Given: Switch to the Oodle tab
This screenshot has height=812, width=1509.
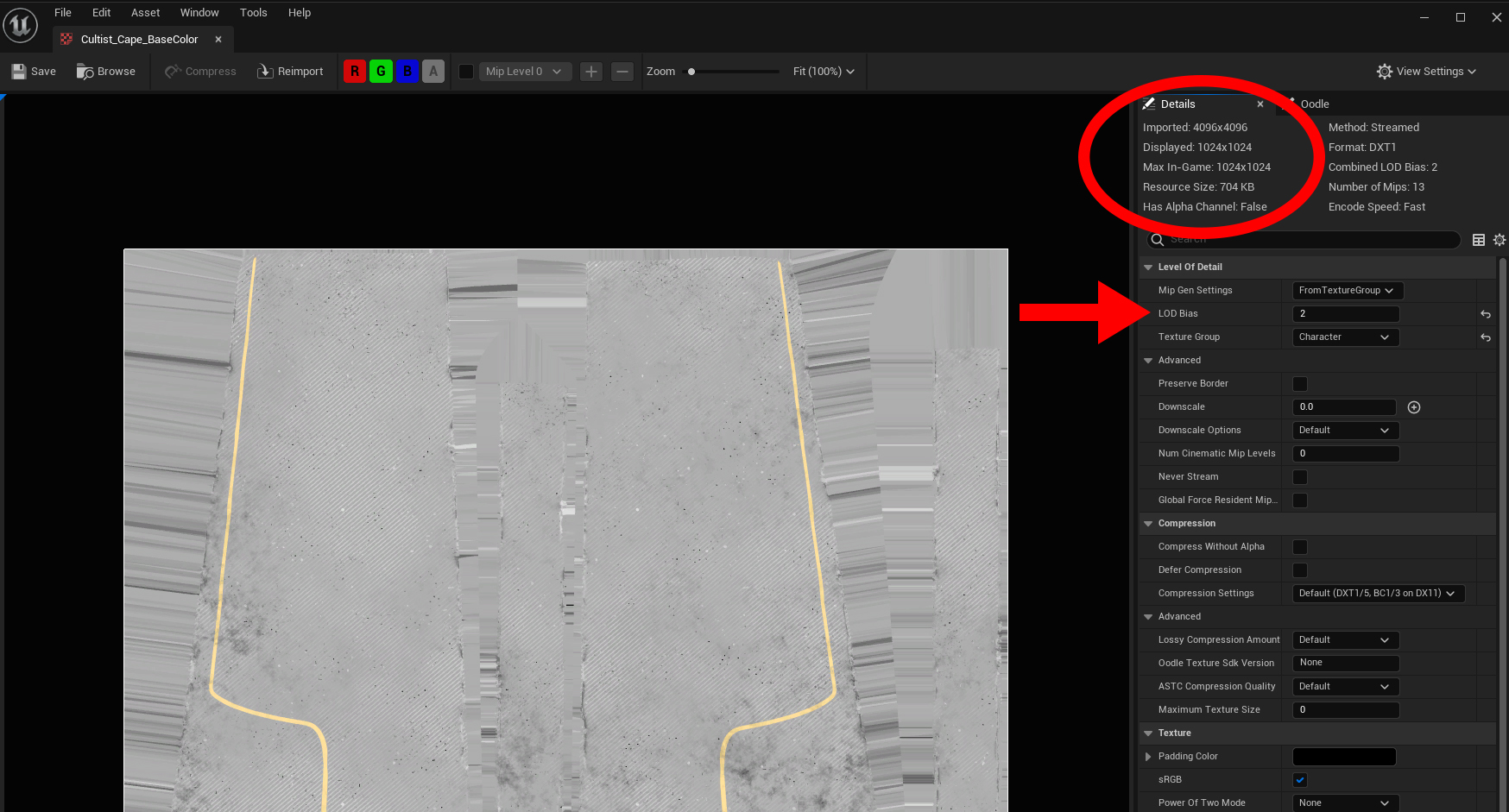Looking at the screenshot, I should click(x=1314, y=104).
